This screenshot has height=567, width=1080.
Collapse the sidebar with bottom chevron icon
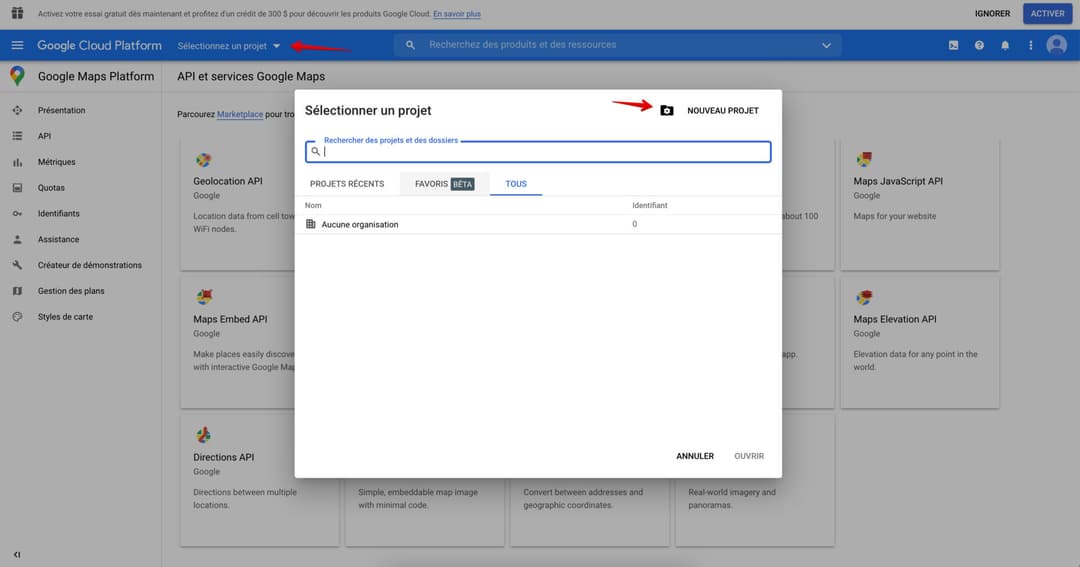[x=17, y=555]
